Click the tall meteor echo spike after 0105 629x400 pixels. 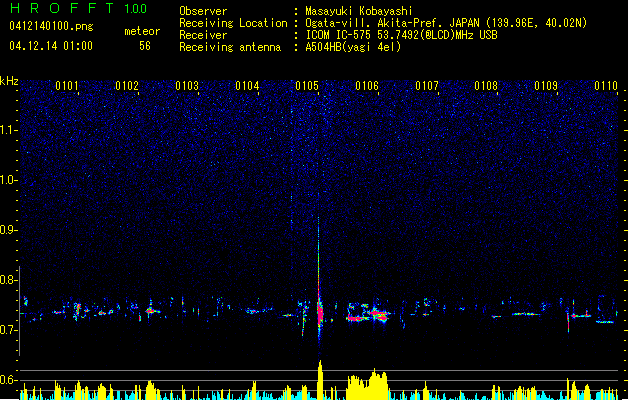319,281
